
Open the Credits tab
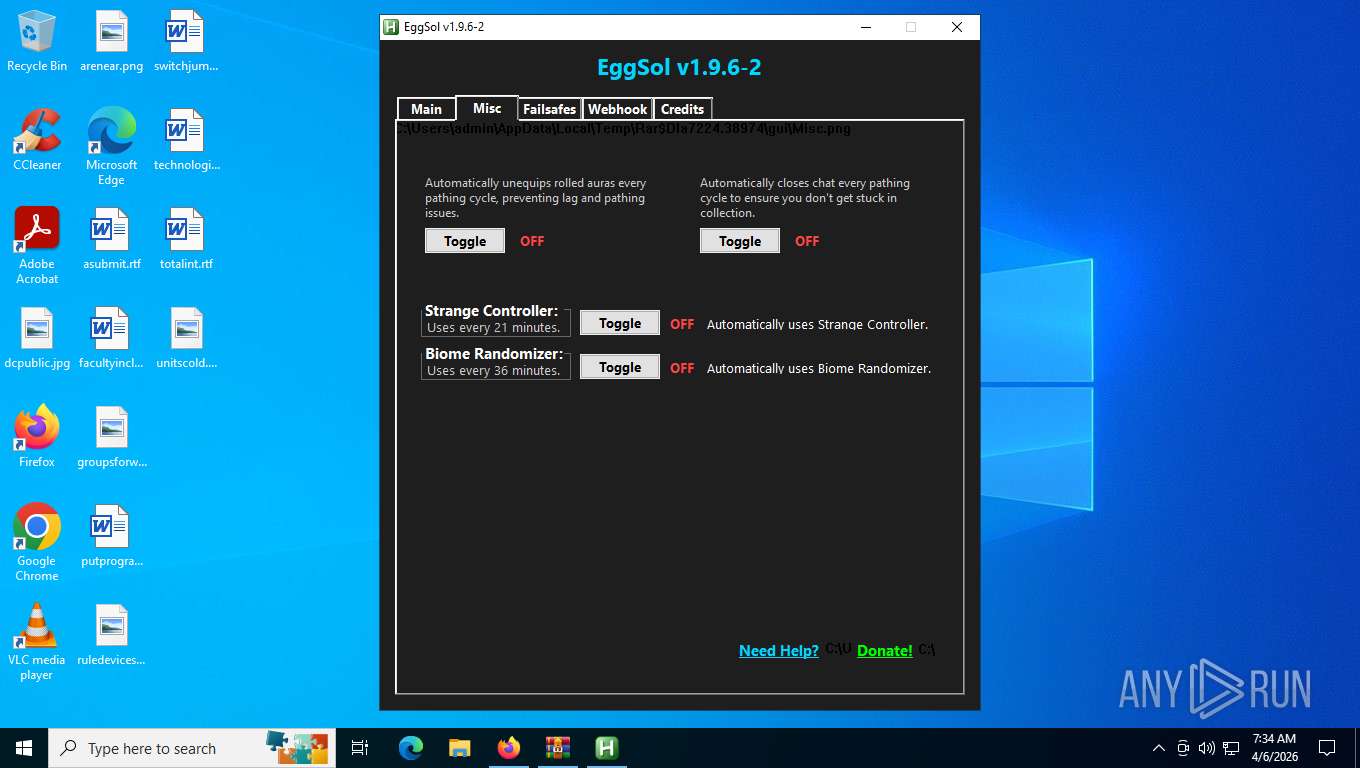tap(682, 109)
